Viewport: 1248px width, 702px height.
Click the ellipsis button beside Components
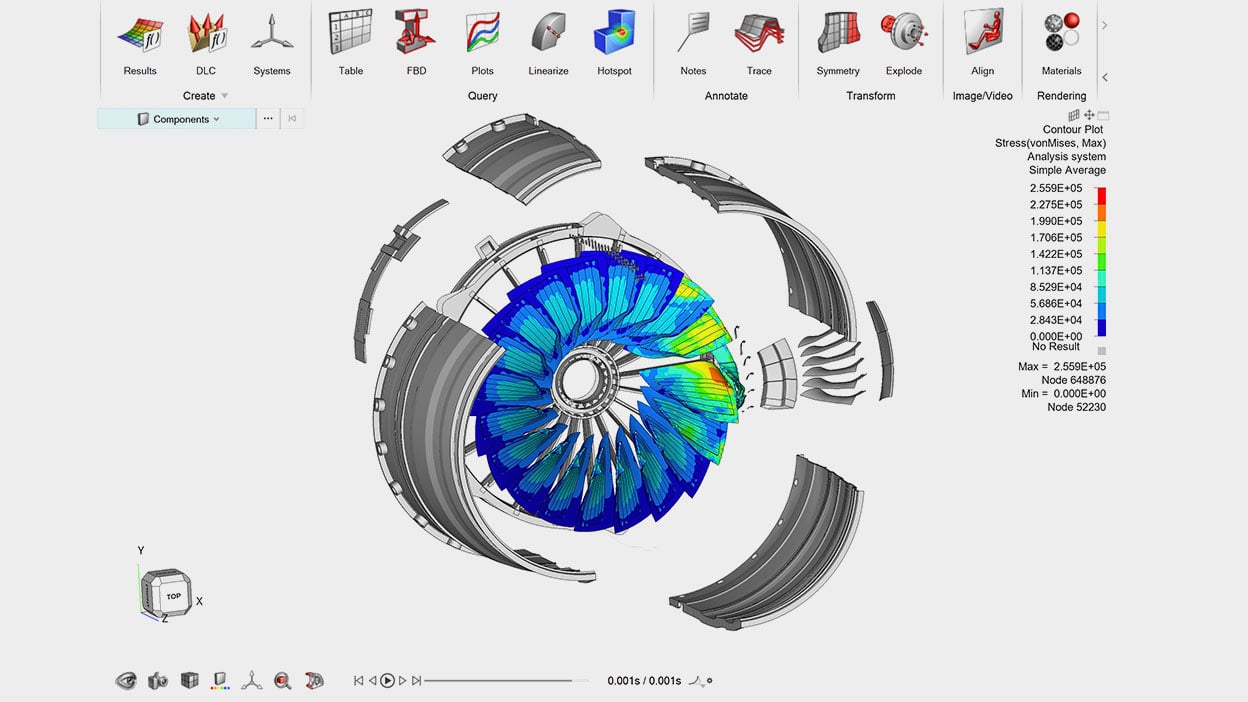268,119
